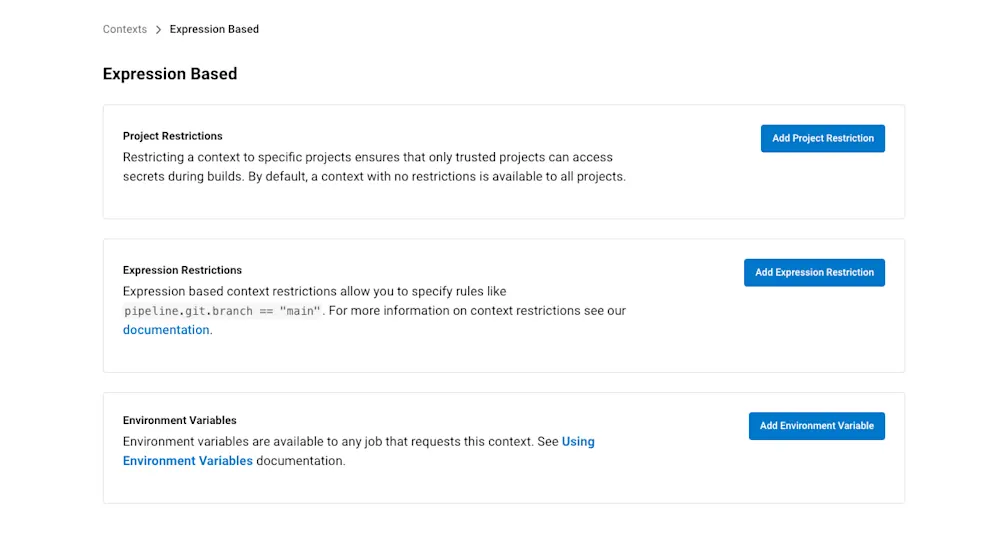Select the Expression Restrictions section title
Screen dimensions: 984x539
(x=182, y=270)
